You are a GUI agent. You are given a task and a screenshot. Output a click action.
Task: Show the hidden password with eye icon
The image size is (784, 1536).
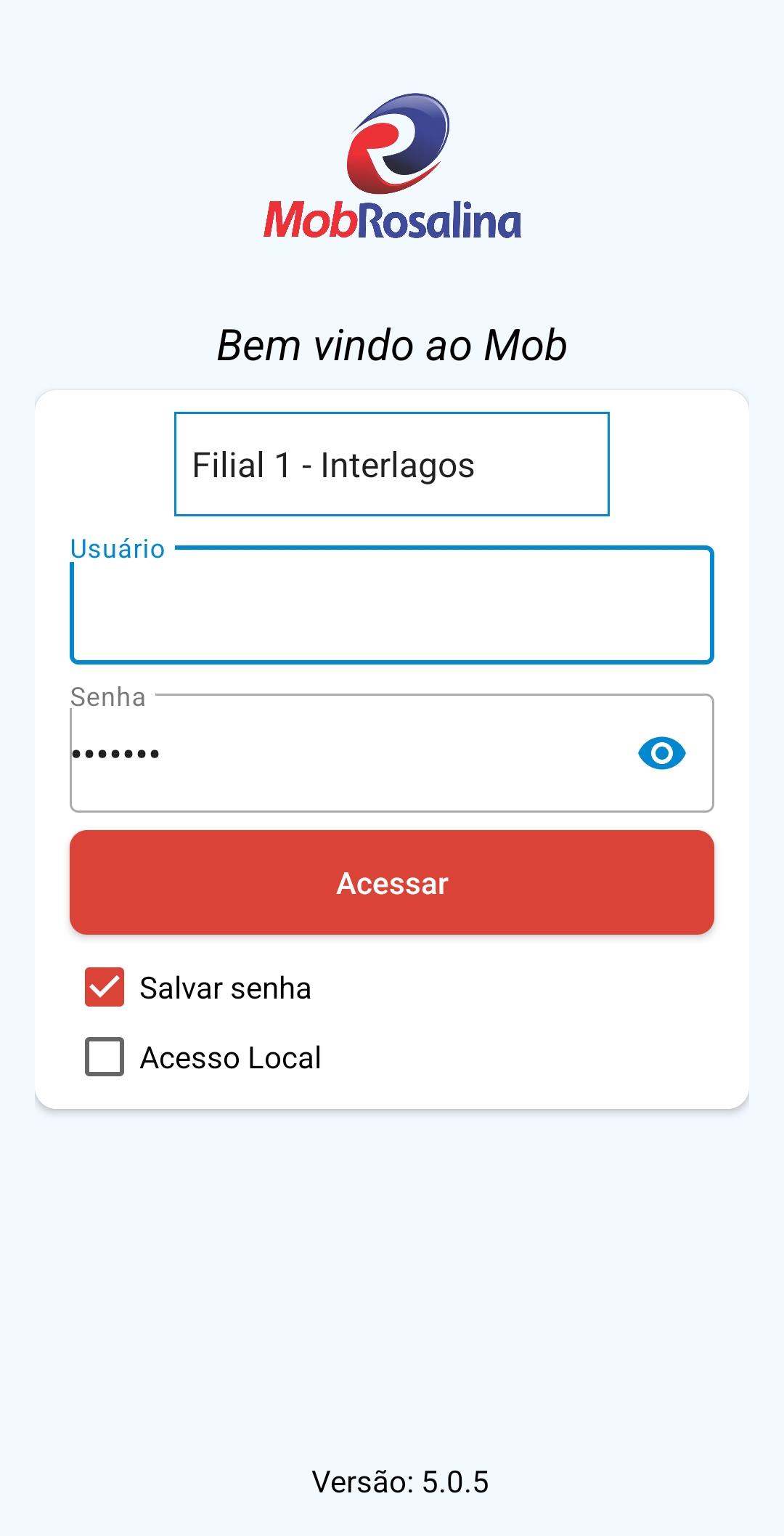point(661,753)
